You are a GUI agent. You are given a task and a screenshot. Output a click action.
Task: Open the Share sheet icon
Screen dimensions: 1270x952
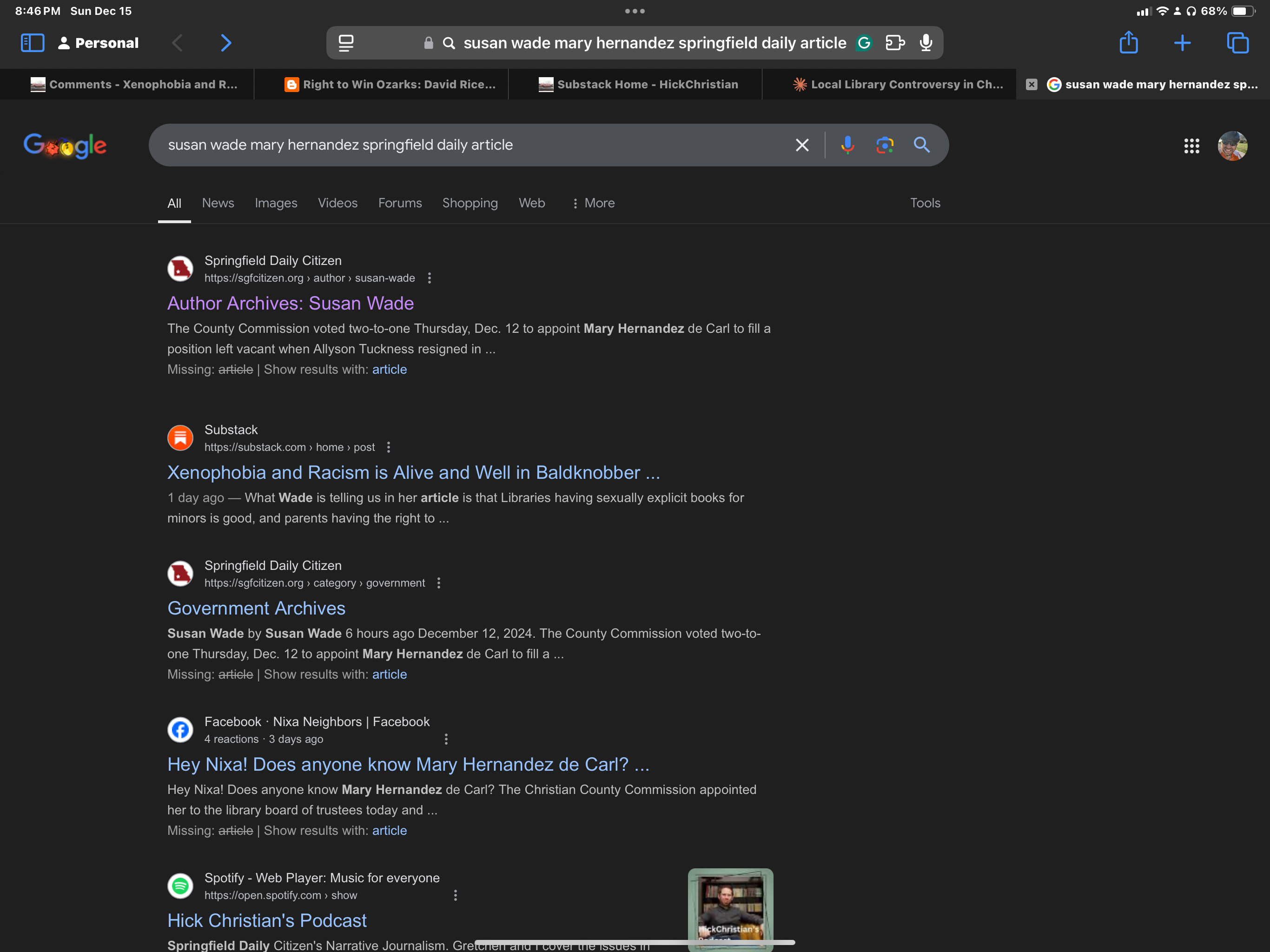click(x=1129, y=42)
